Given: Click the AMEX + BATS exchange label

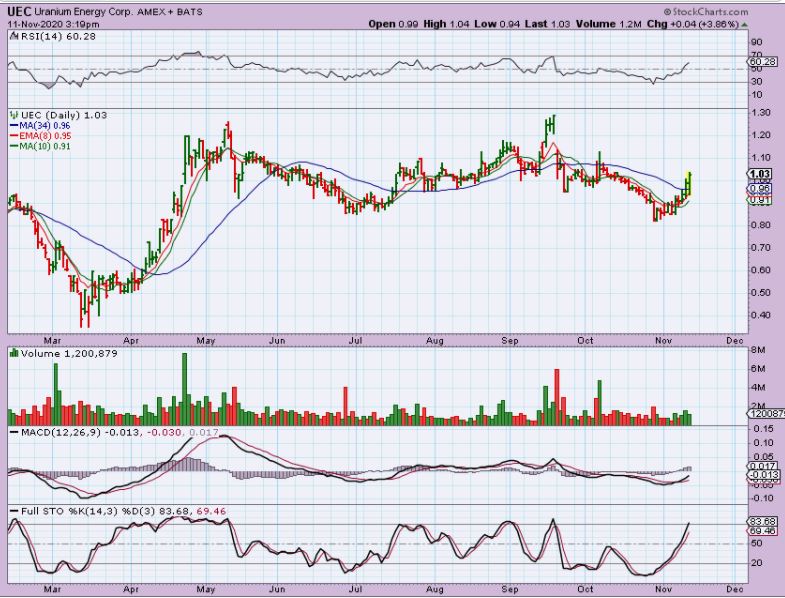Looking at the screenshot, I should pyautogui.click(x=169, y=12).
